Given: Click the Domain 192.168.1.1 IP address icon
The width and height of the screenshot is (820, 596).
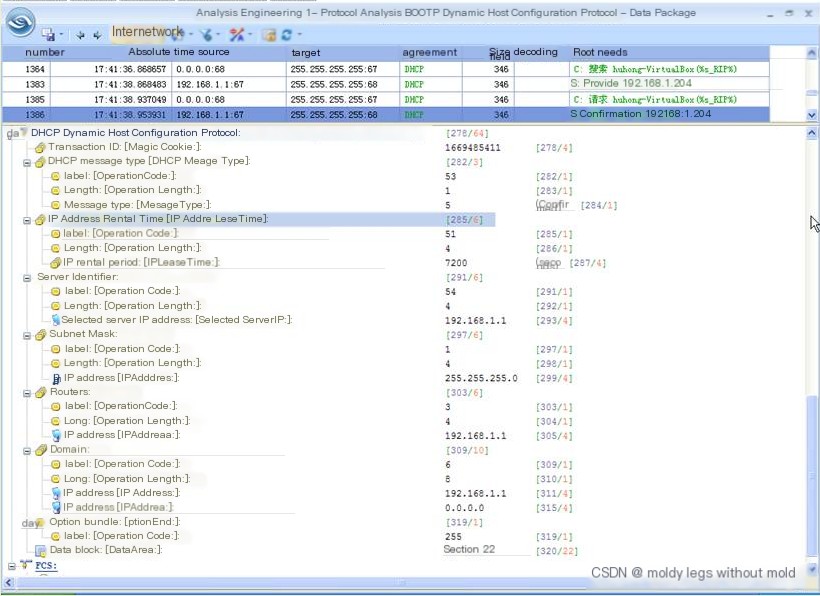Looking at the screenshot, I should 56,493.
